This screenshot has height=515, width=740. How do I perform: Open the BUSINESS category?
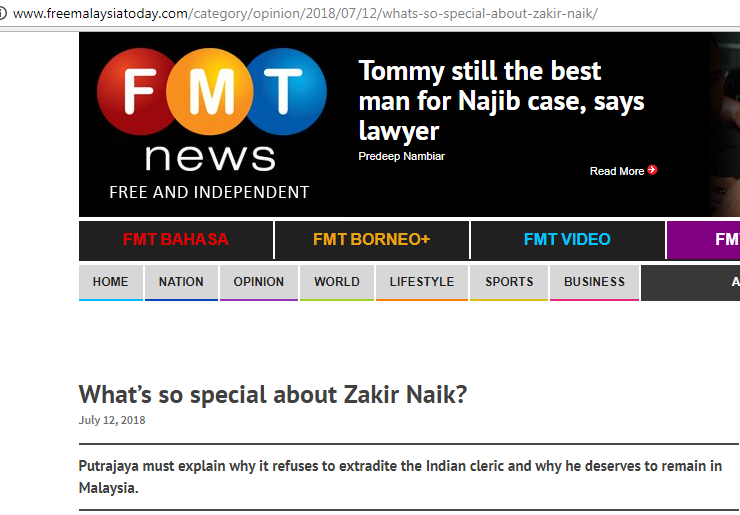coord(594,282)
